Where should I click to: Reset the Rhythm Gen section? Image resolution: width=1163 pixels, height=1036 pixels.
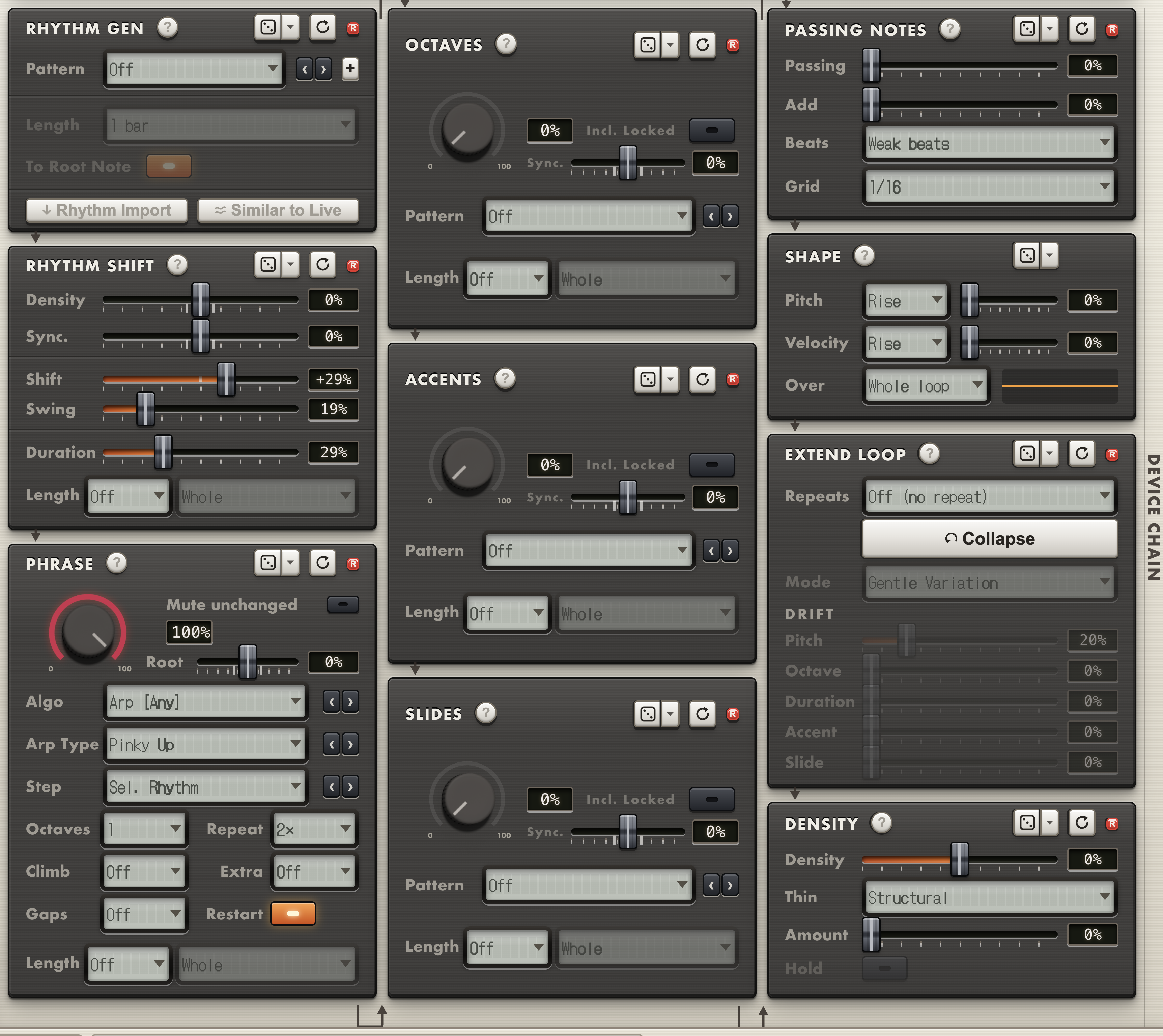pyautogui.click(x=323, y=27)
